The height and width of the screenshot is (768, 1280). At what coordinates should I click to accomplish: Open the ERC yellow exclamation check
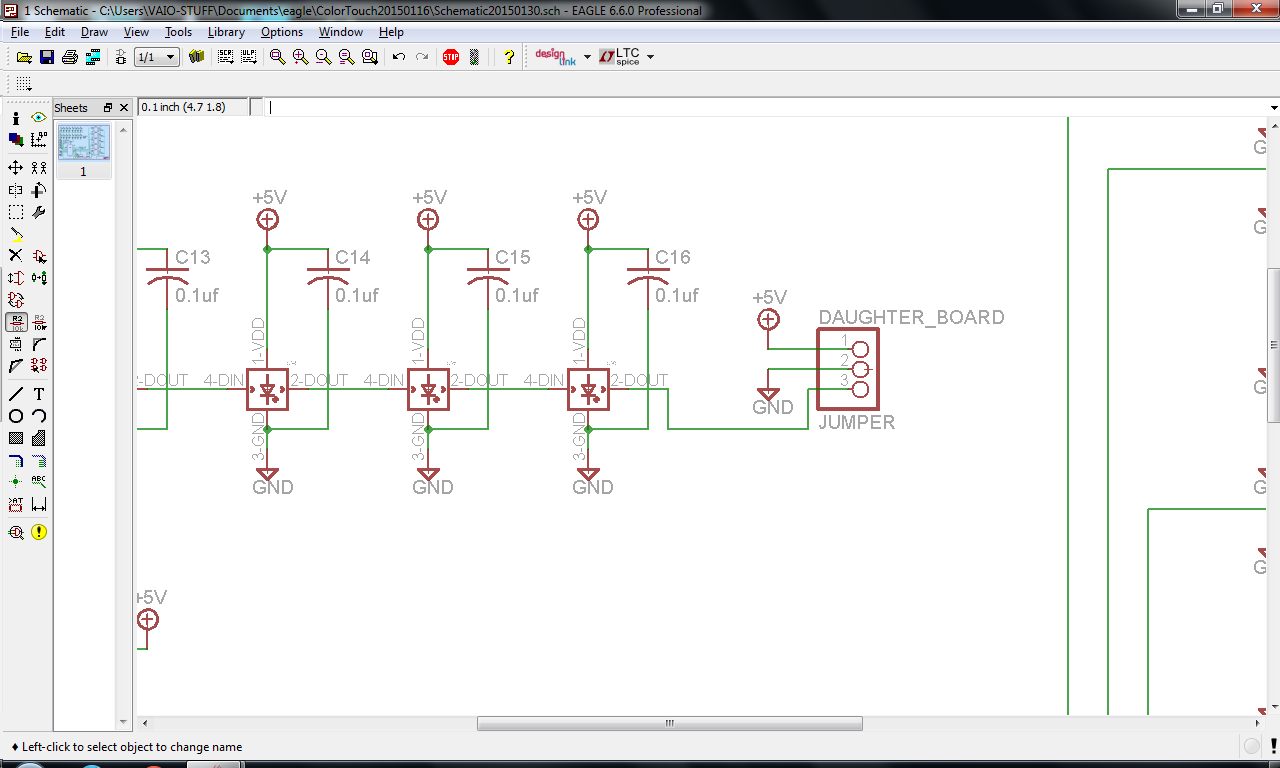(39, 532)
